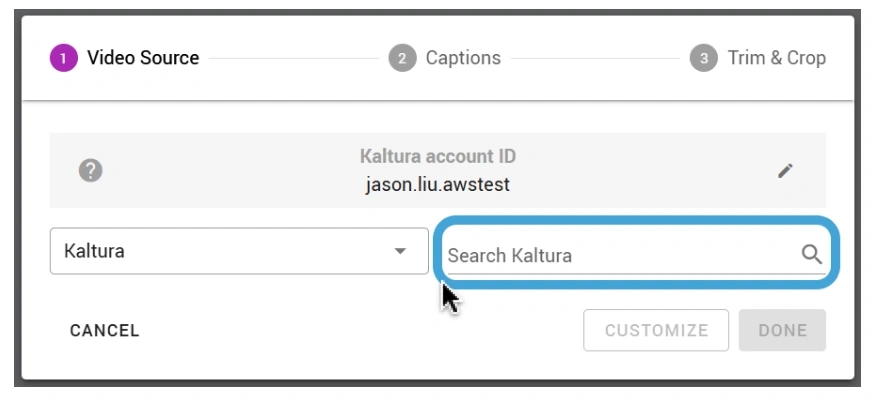Screen dimensions: 871x401
Task: Click the CANCEL button
Action: tap(104, 330)
